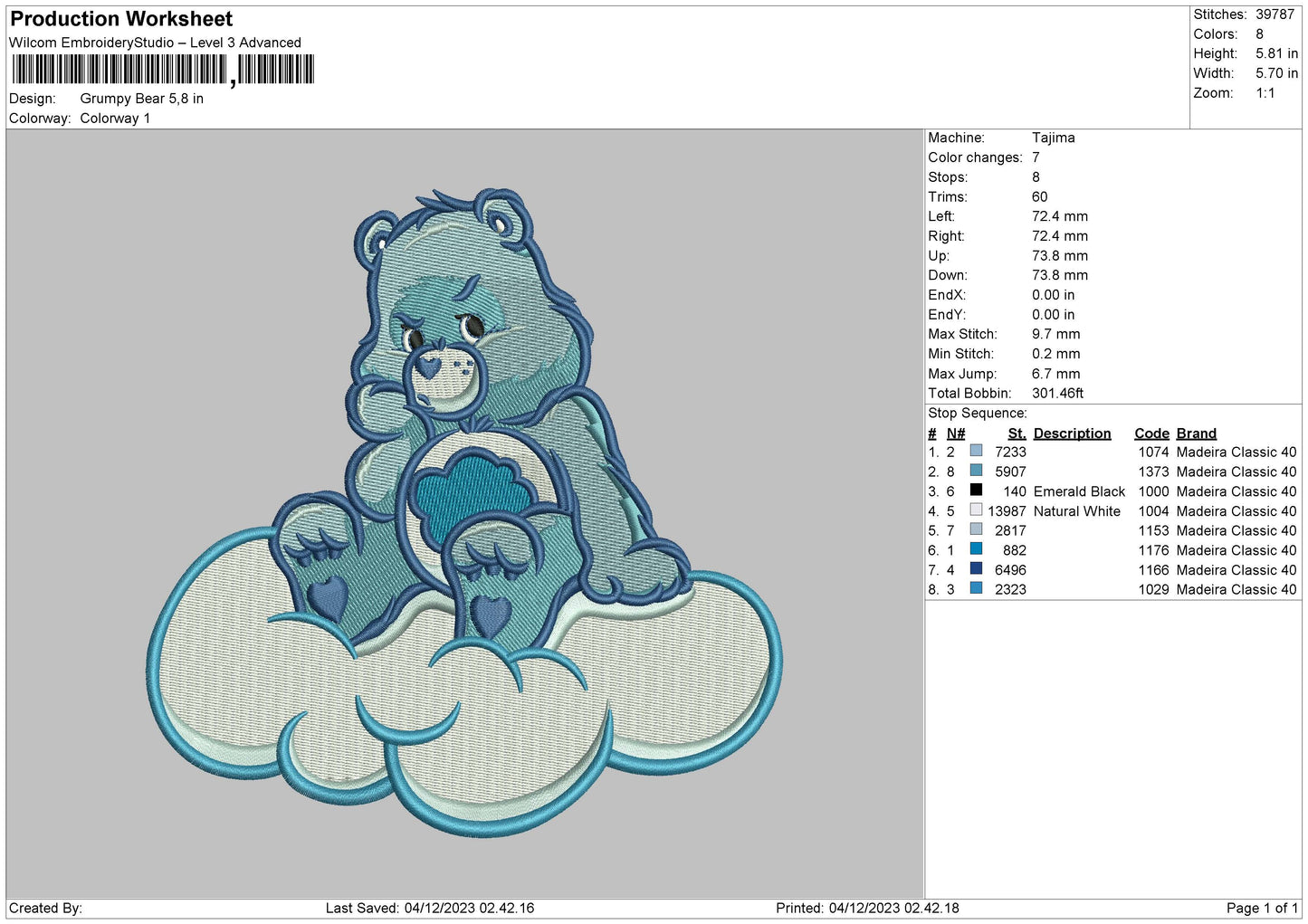
Task: Click the Natural White color swatch
Action: (976, 510)
